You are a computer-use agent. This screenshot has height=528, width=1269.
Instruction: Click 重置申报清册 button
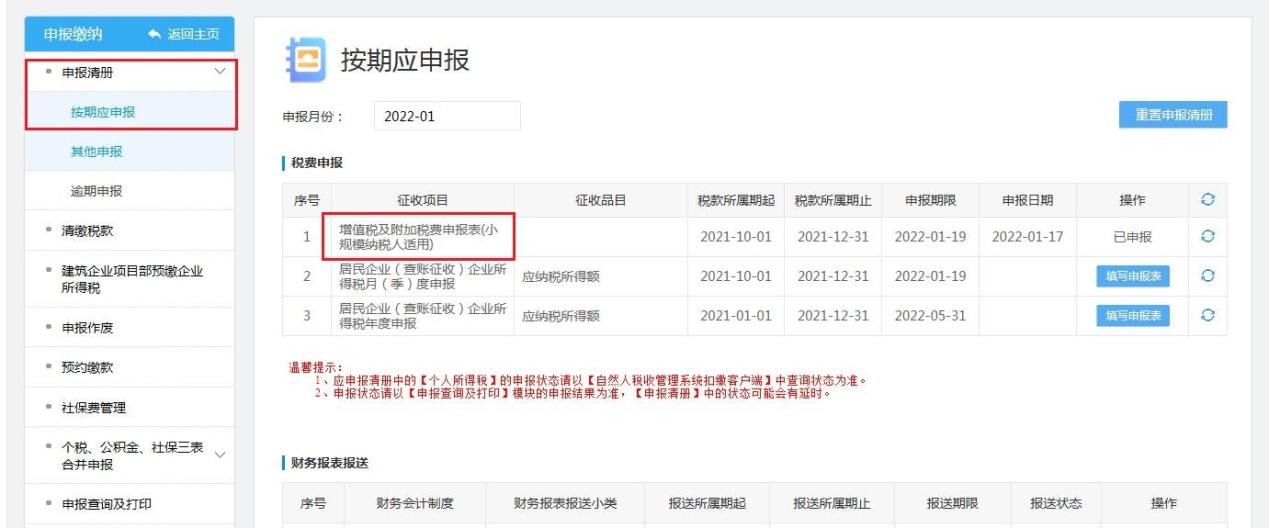[1172, 115]
